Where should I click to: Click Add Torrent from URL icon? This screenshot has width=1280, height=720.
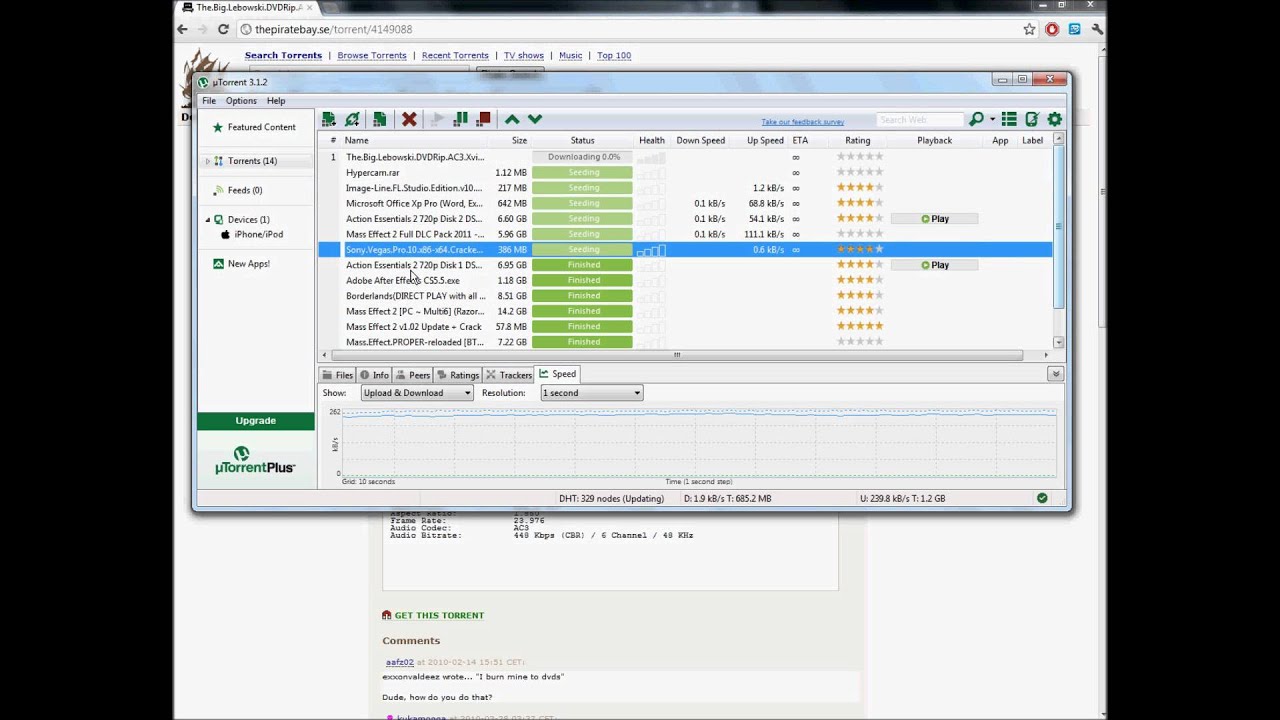pos(353,119)
